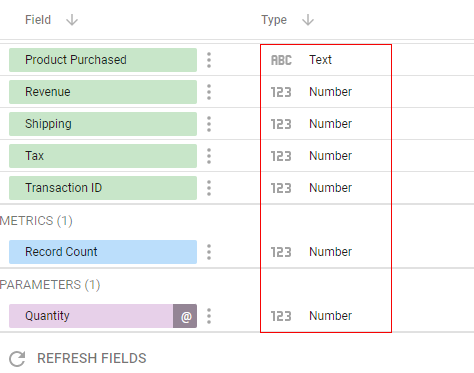Select the Product Purchased field chip

(103, 60)
